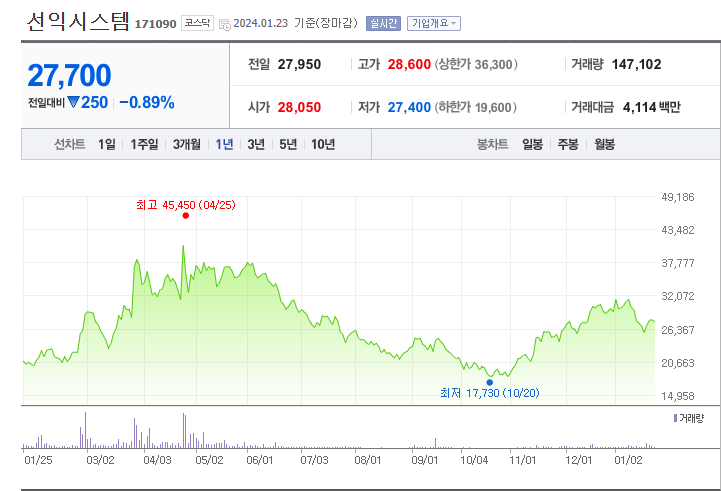Select the 1일 line chart tab
721x491 pixels.
tap(107, 144)
